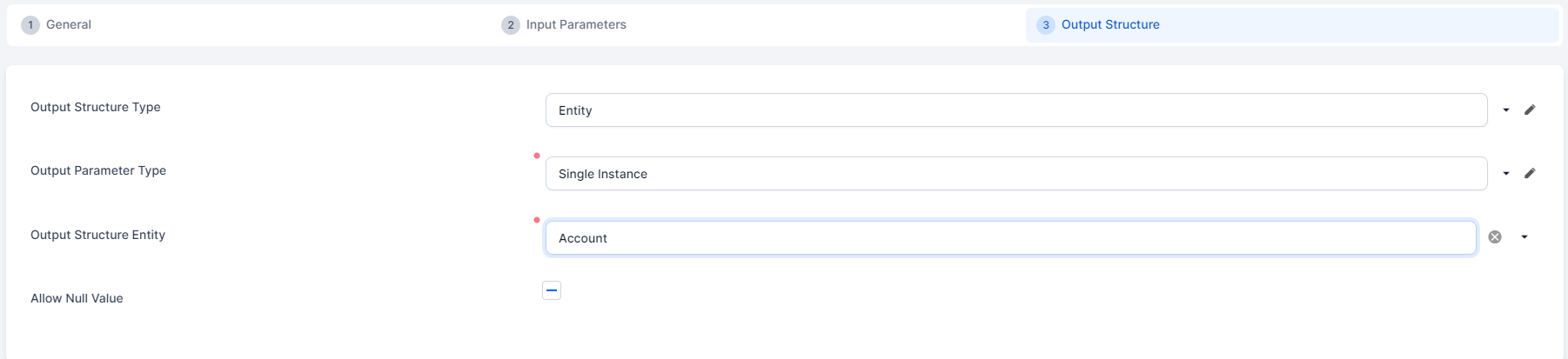Click the pencil icon for Output Structure Type
1568x359 pixels.
pos(1530,110)
